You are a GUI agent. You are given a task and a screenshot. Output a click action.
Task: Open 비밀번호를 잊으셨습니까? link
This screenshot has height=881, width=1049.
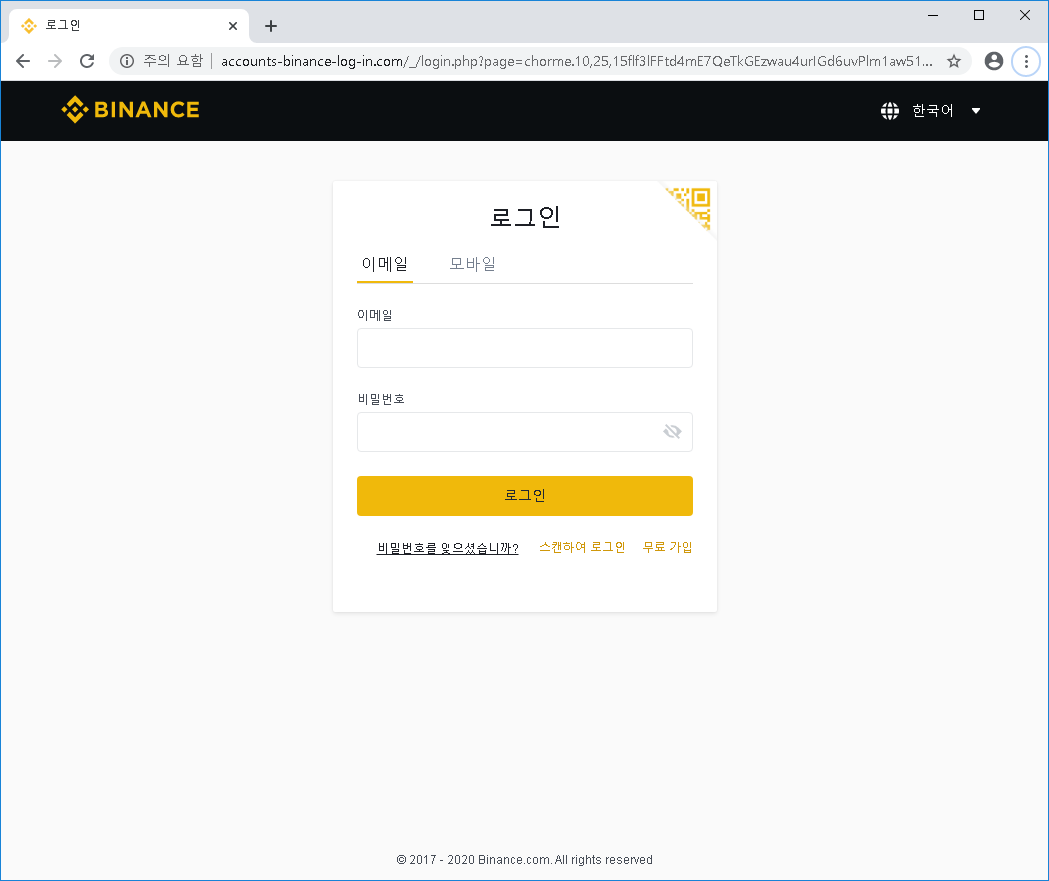click(448, 548)
